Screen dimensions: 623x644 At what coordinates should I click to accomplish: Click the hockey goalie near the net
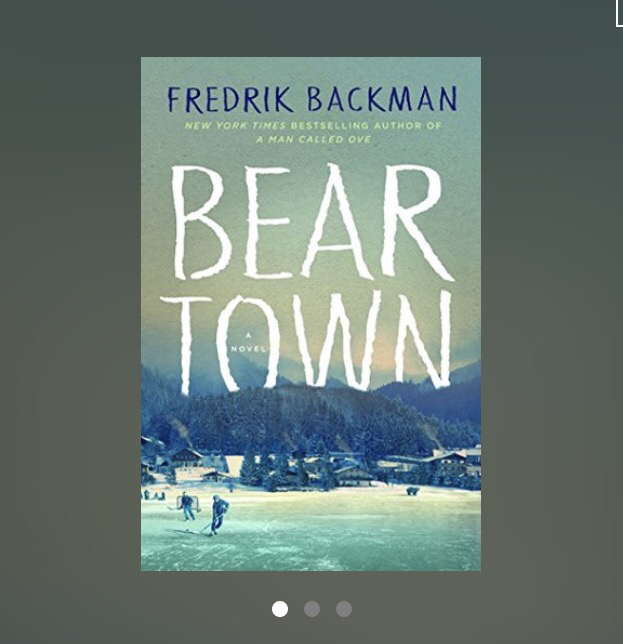tap(187, 507)
